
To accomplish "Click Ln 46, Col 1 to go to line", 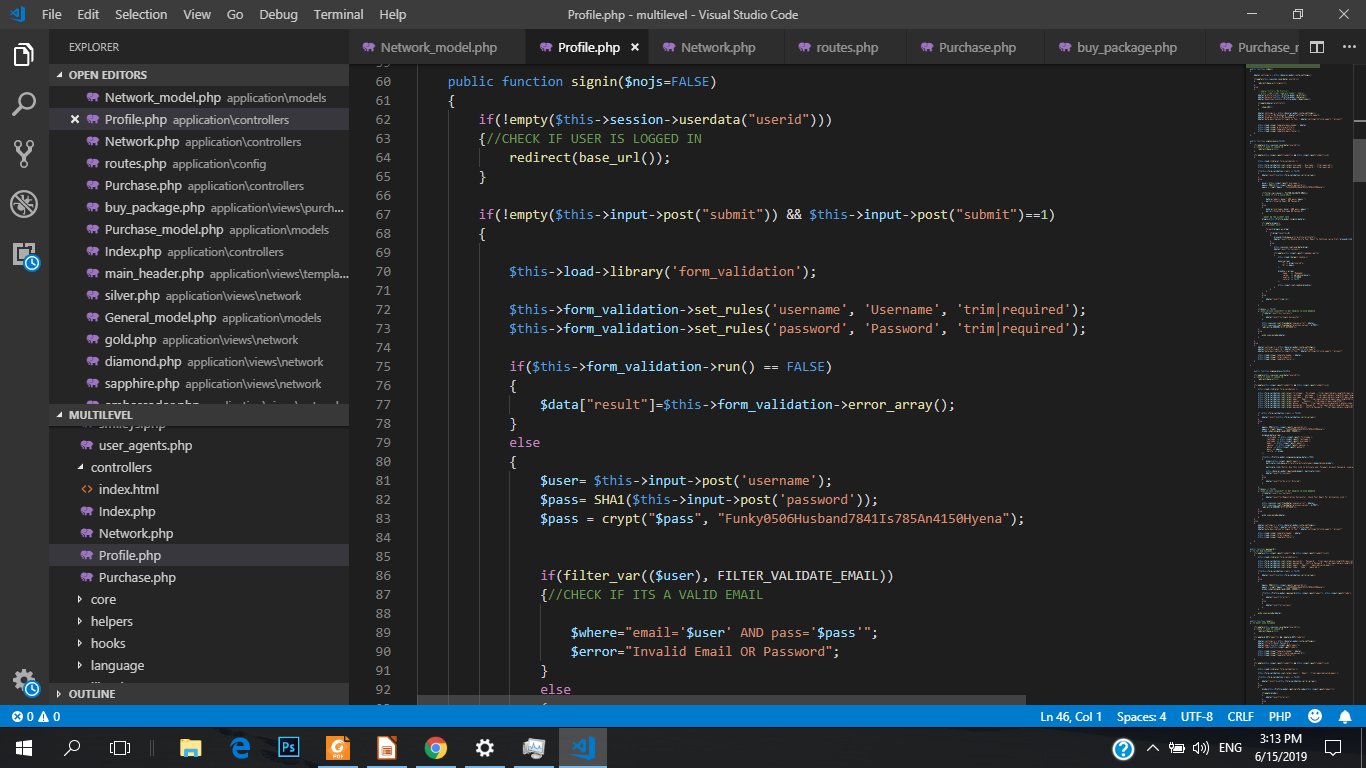I will coord(1072,716).
